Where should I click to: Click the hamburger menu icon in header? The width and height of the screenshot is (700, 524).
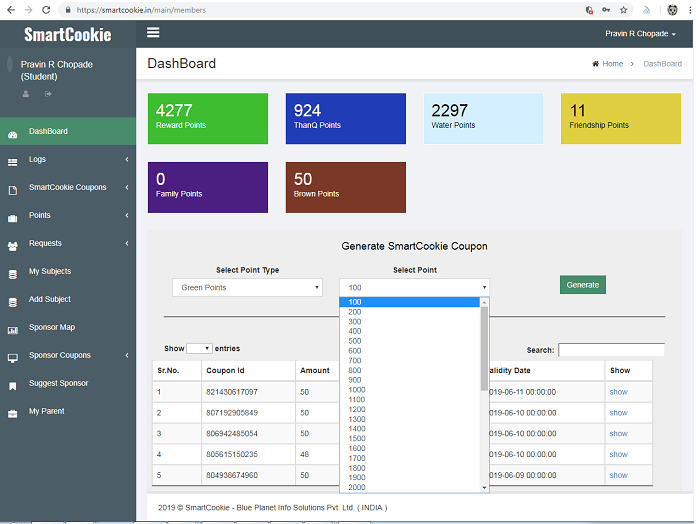click(153, 32)
